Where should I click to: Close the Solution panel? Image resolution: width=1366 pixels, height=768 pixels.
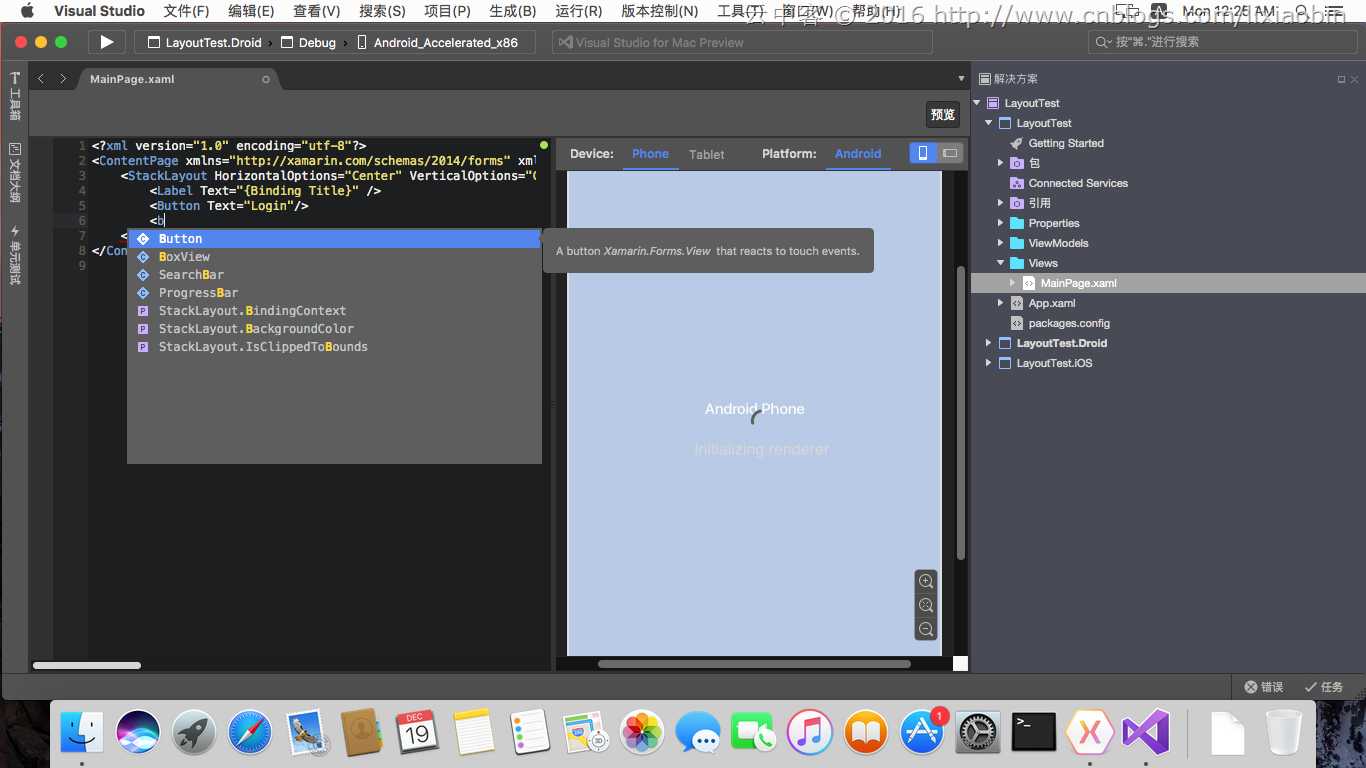[1355, 79]
